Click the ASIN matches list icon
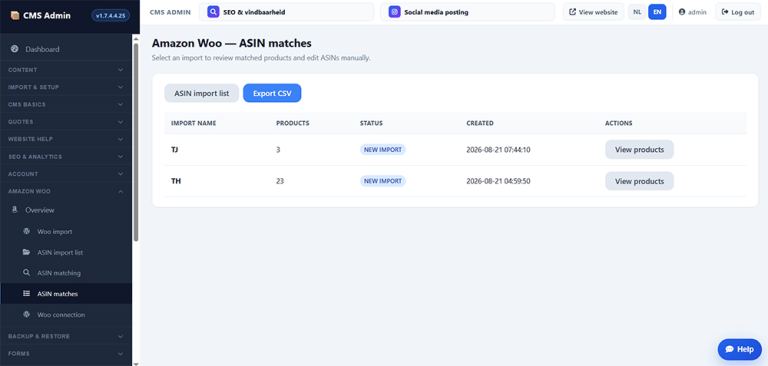768x366 pixels. tap(26, 293)
